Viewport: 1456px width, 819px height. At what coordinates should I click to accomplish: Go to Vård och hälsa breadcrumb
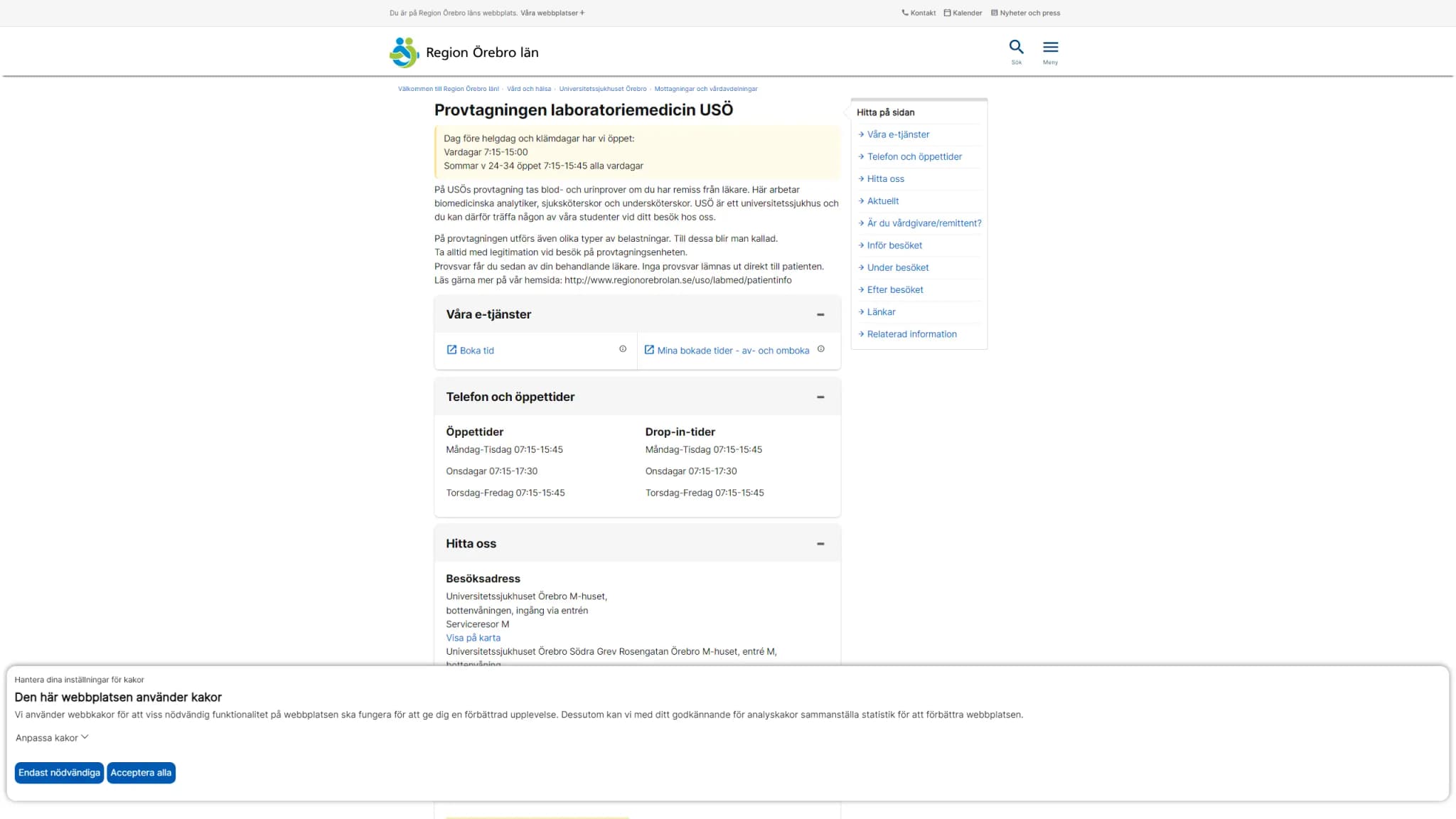click(529, 89)
